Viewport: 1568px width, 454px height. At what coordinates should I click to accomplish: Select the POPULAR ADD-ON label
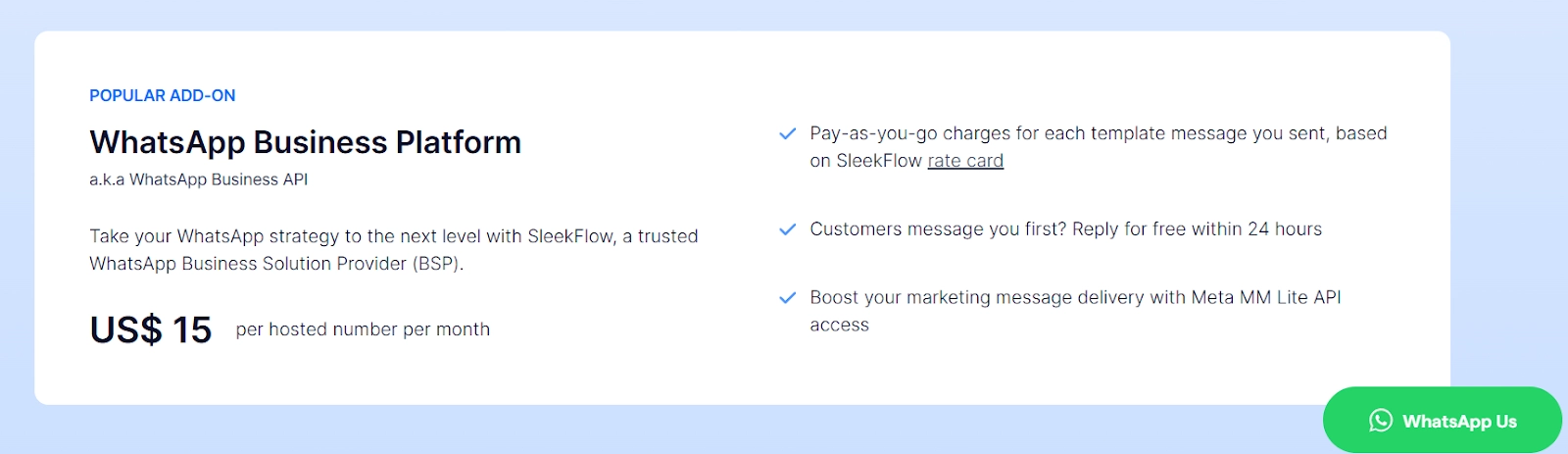163,95
